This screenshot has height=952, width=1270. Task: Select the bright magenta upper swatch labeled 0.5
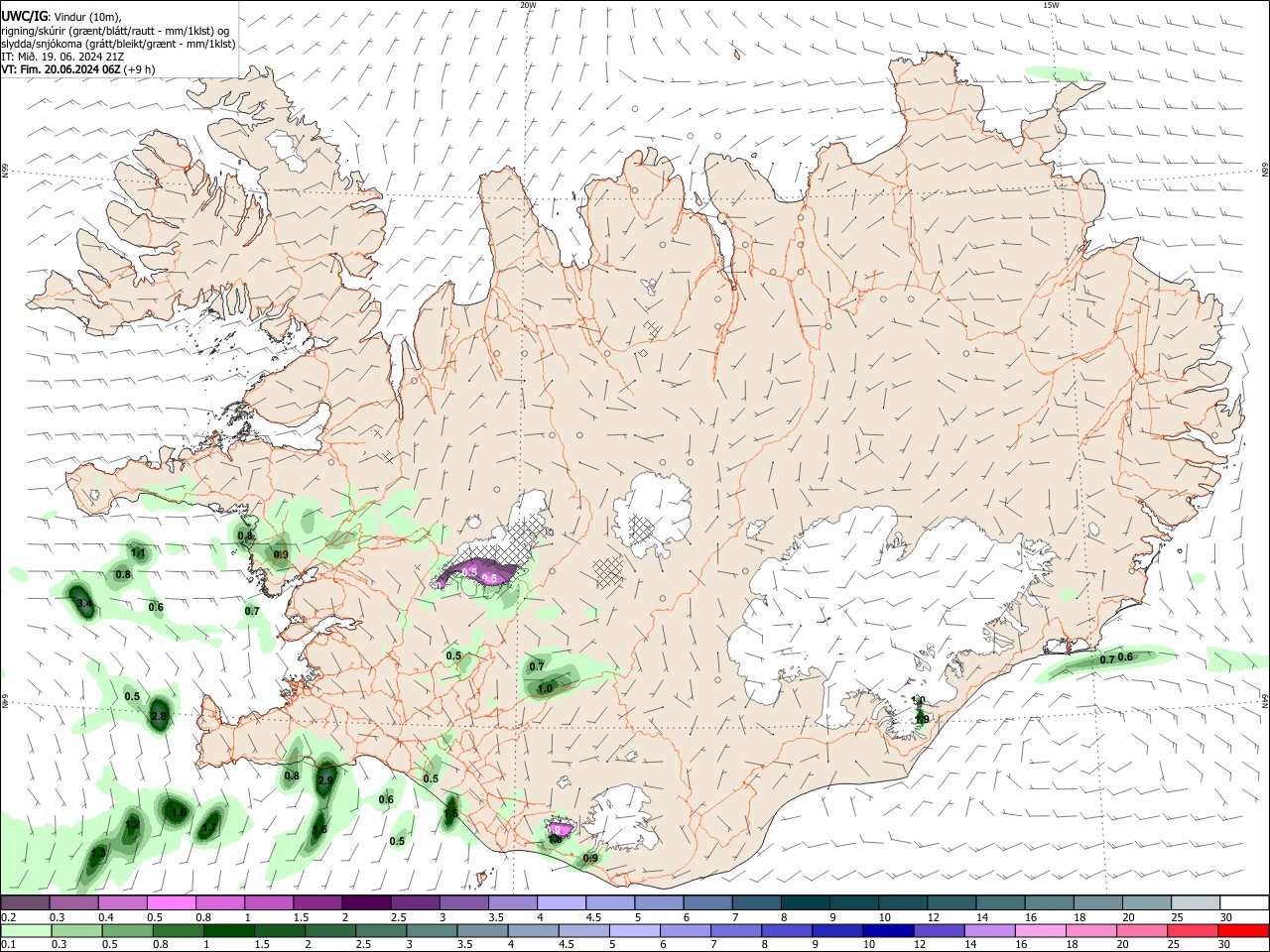click(171, 902)
